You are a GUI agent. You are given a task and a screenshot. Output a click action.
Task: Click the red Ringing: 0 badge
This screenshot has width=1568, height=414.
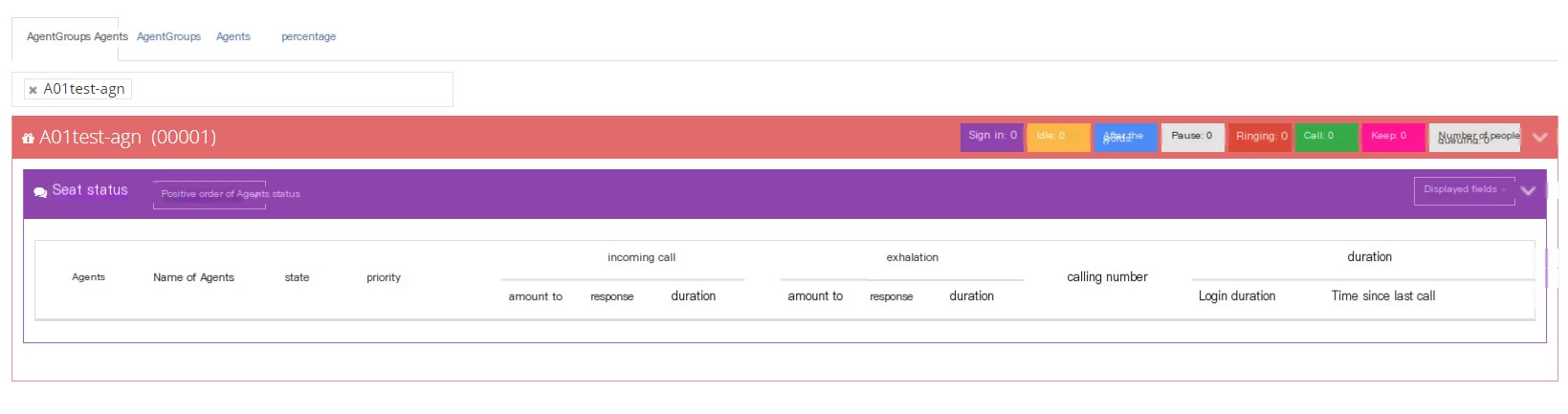click(1260, 137)
